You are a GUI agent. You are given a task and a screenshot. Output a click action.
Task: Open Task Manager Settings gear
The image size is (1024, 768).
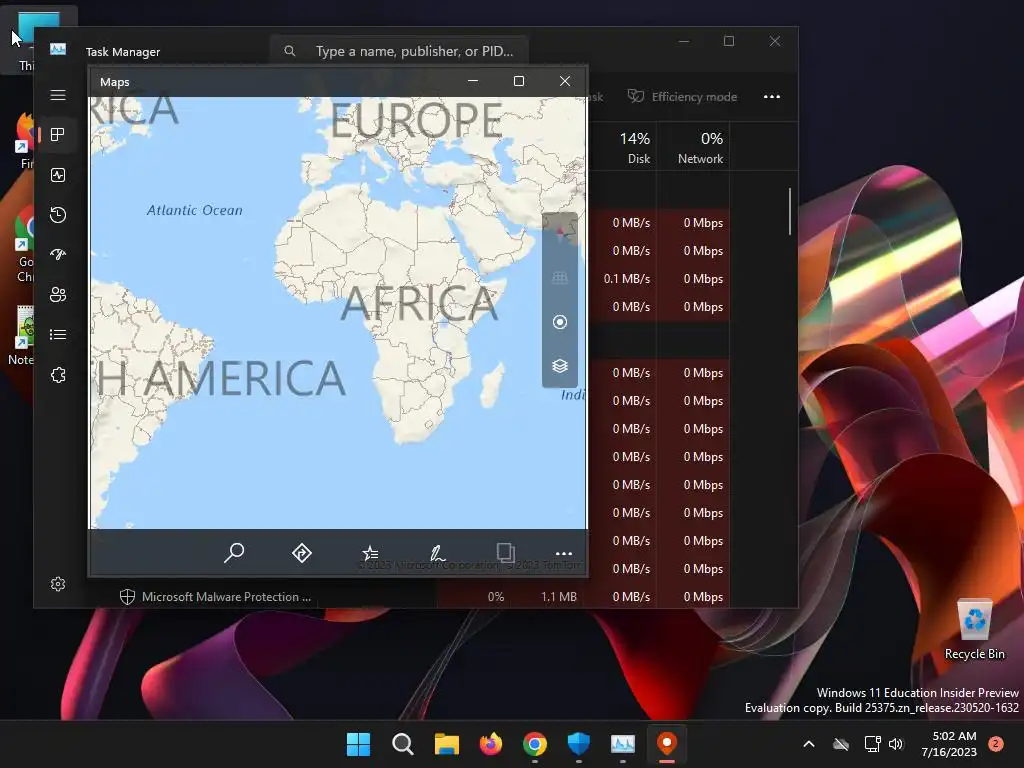pos(58,584)
